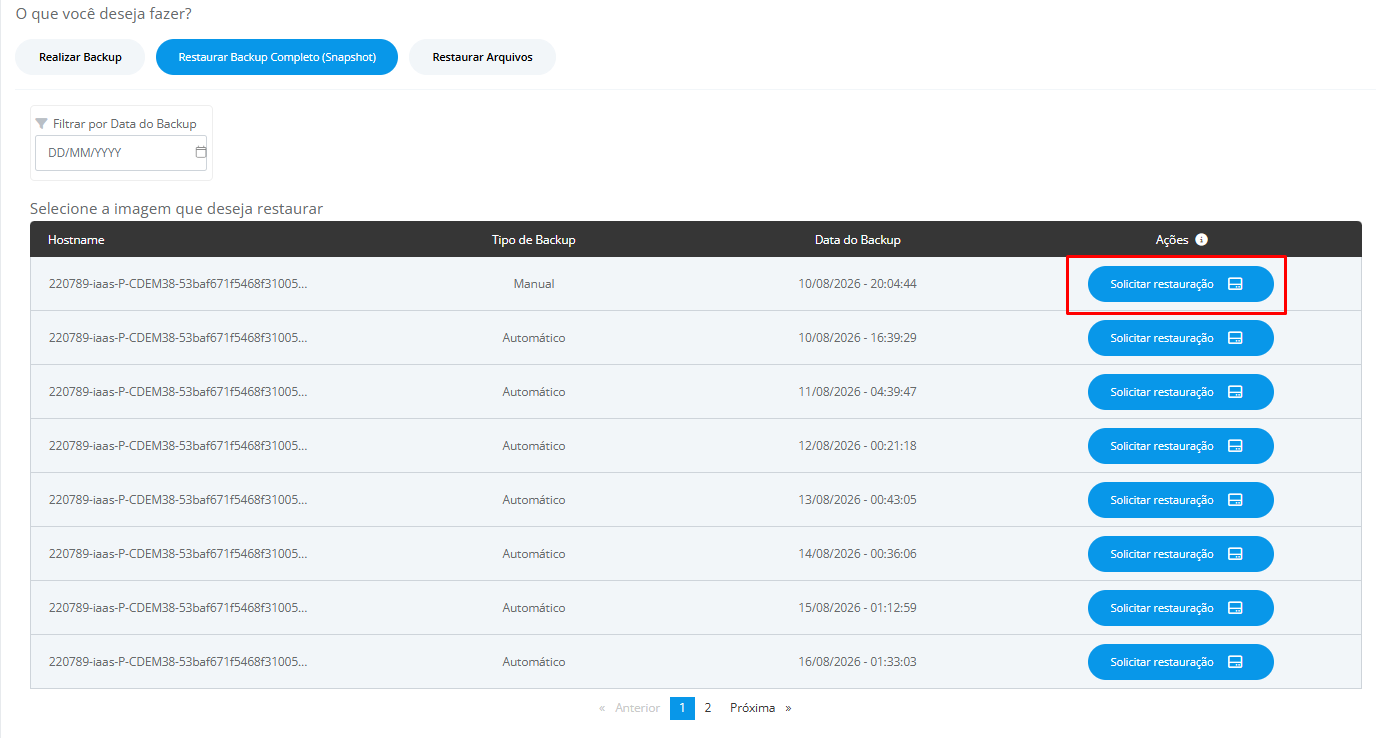Image resolution: width=1383 pixels, height=738 pixels.
Task: Click the date 13/08/2026 - 00:43:05
Action: 857,500
